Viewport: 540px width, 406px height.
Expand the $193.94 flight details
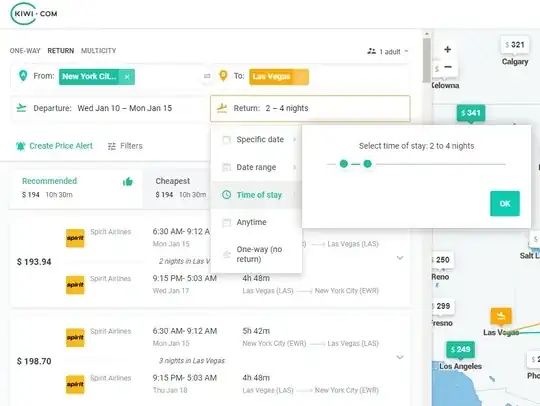click(x=400, y=258)
